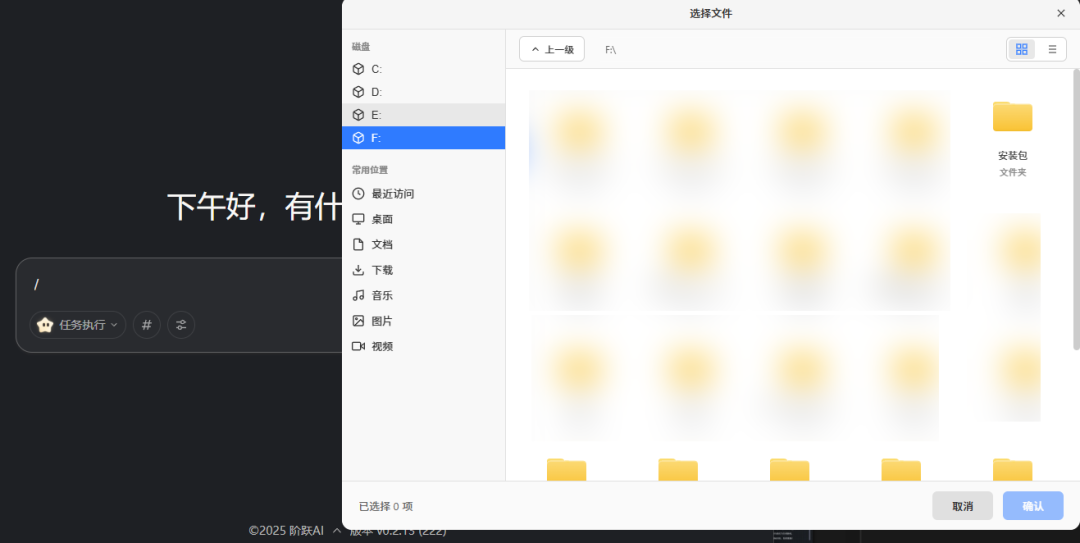The image size is (1080, 543).
Task: Close the 选择文件 dialog
Action: [x=1061, y=13]
